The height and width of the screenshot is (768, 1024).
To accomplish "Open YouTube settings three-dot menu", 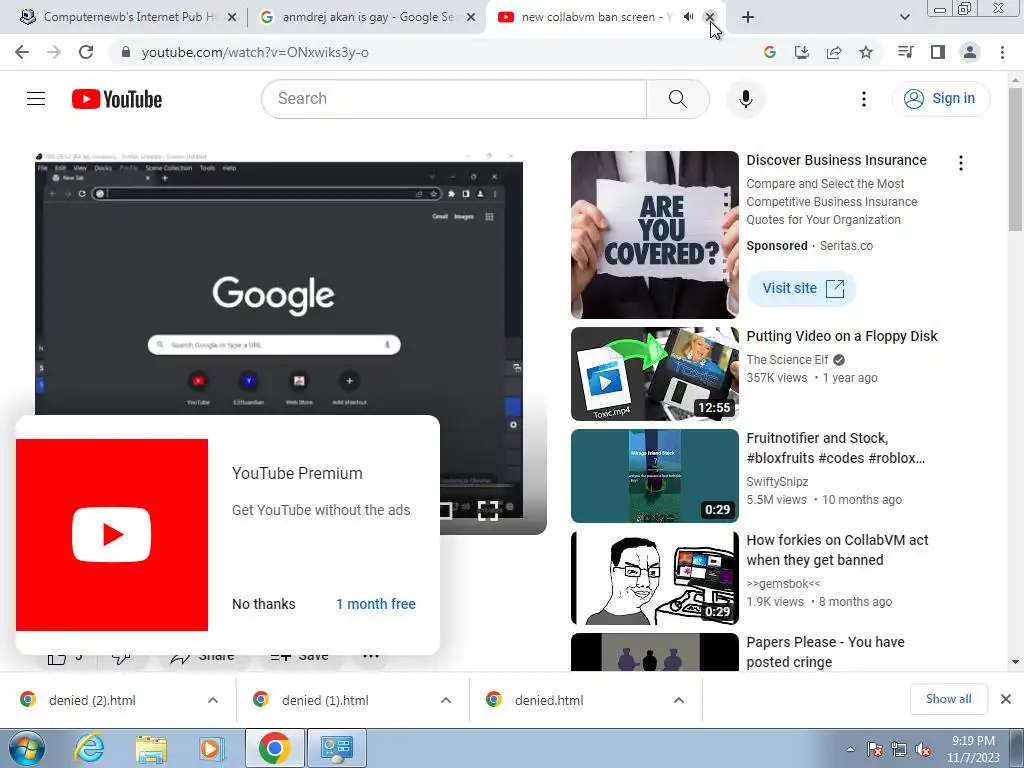I will coord(864,99).
